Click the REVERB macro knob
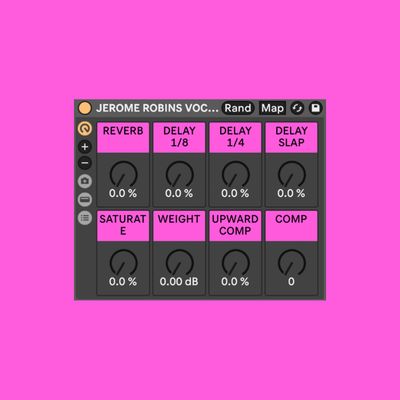 123,175
